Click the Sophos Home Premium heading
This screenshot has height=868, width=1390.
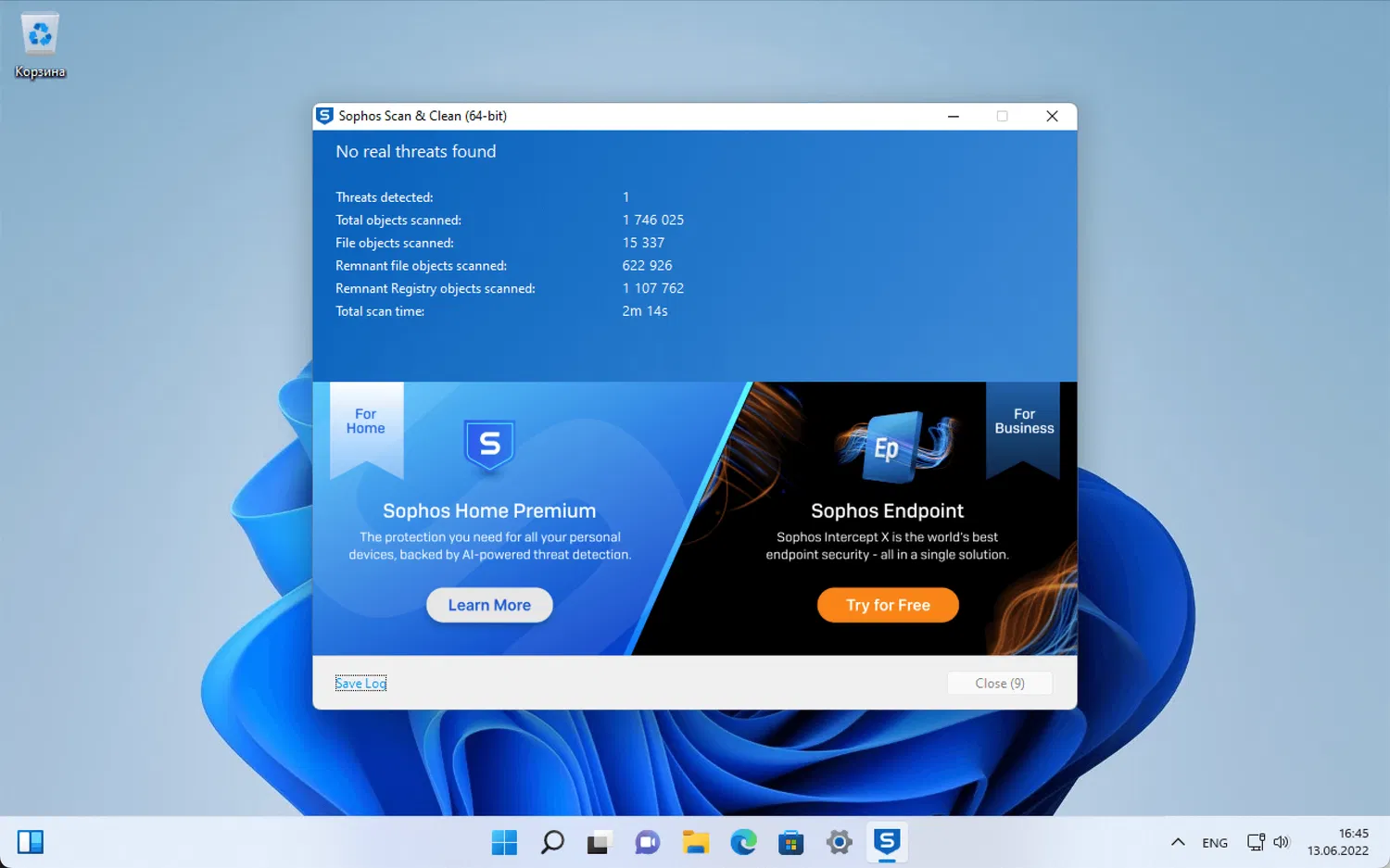click(489, 510)
